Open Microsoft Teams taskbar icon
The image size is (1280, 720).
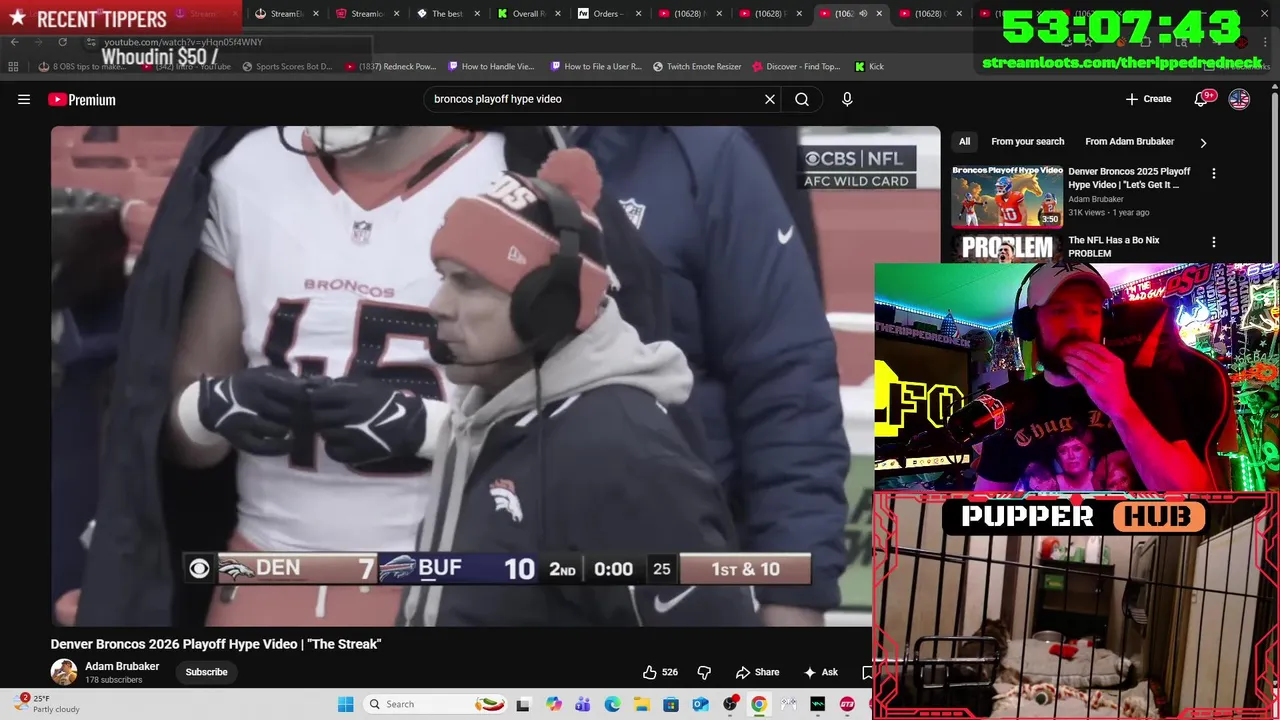tap(583, 705)
